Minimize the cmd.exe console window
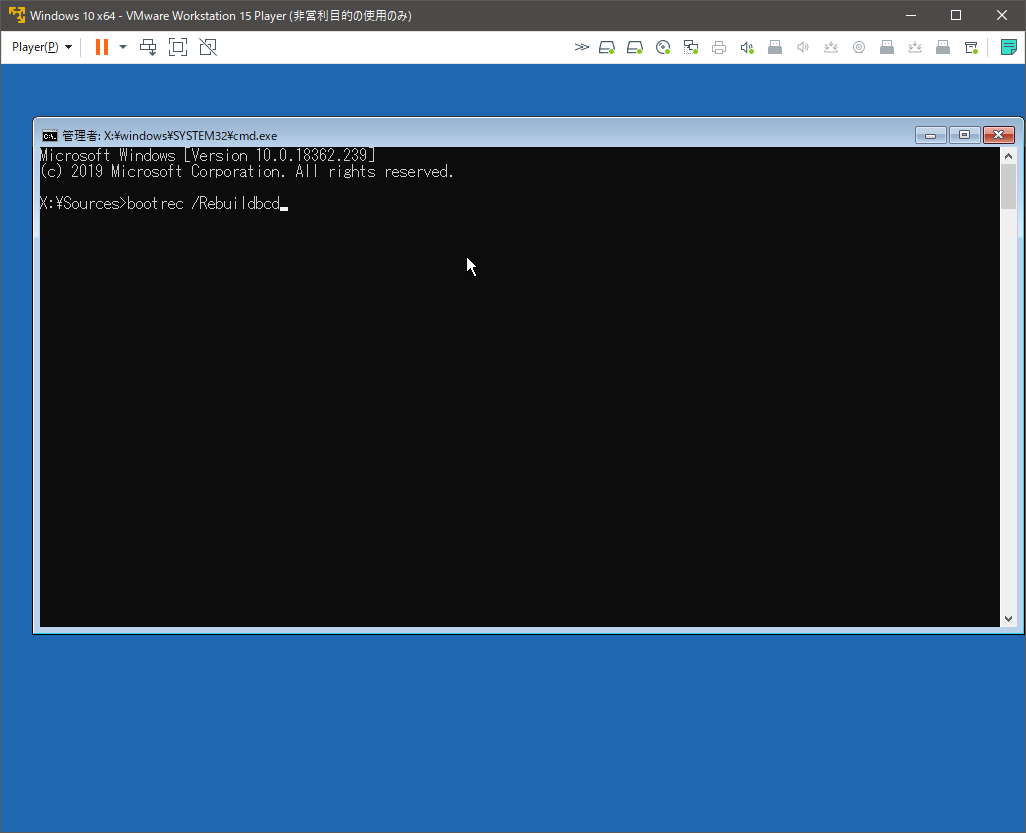This screenshot has height=833, width=1026. 930,135
